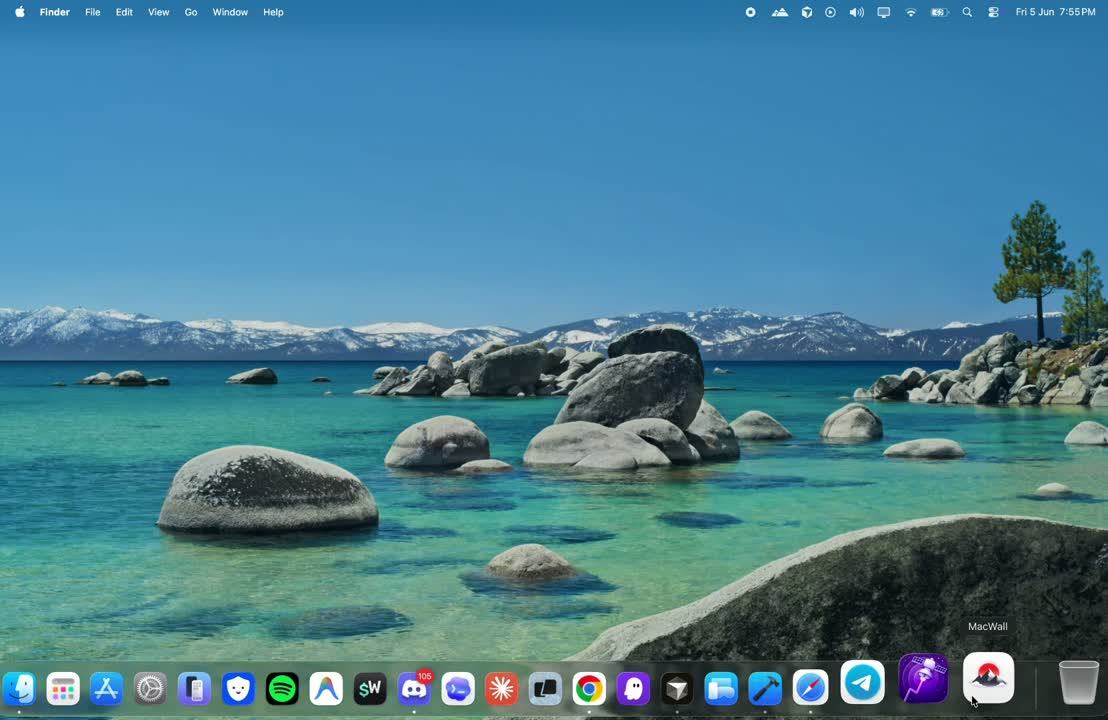This screenshot has width=1108, height=720.
Task: Open the Apple menu
Action: tap(20, 12)
